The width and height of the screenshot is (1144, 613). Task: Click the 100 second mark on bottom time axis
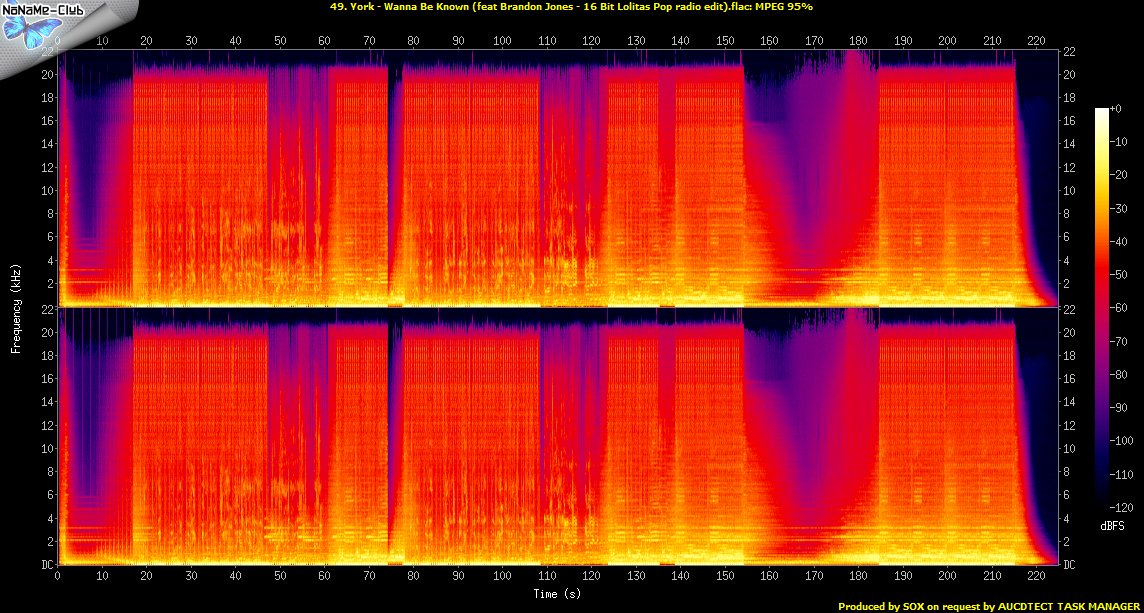502,578
